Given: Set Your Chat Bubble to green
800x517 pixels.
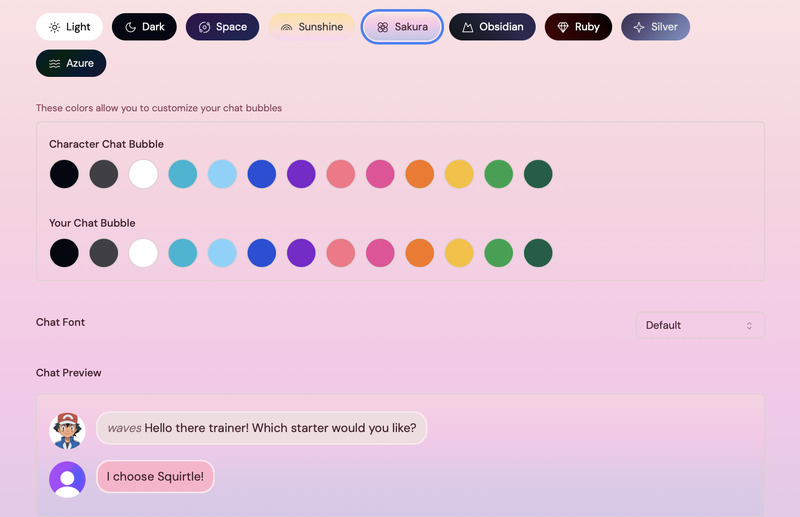Looking at the screenshot, I should [498, 253].
